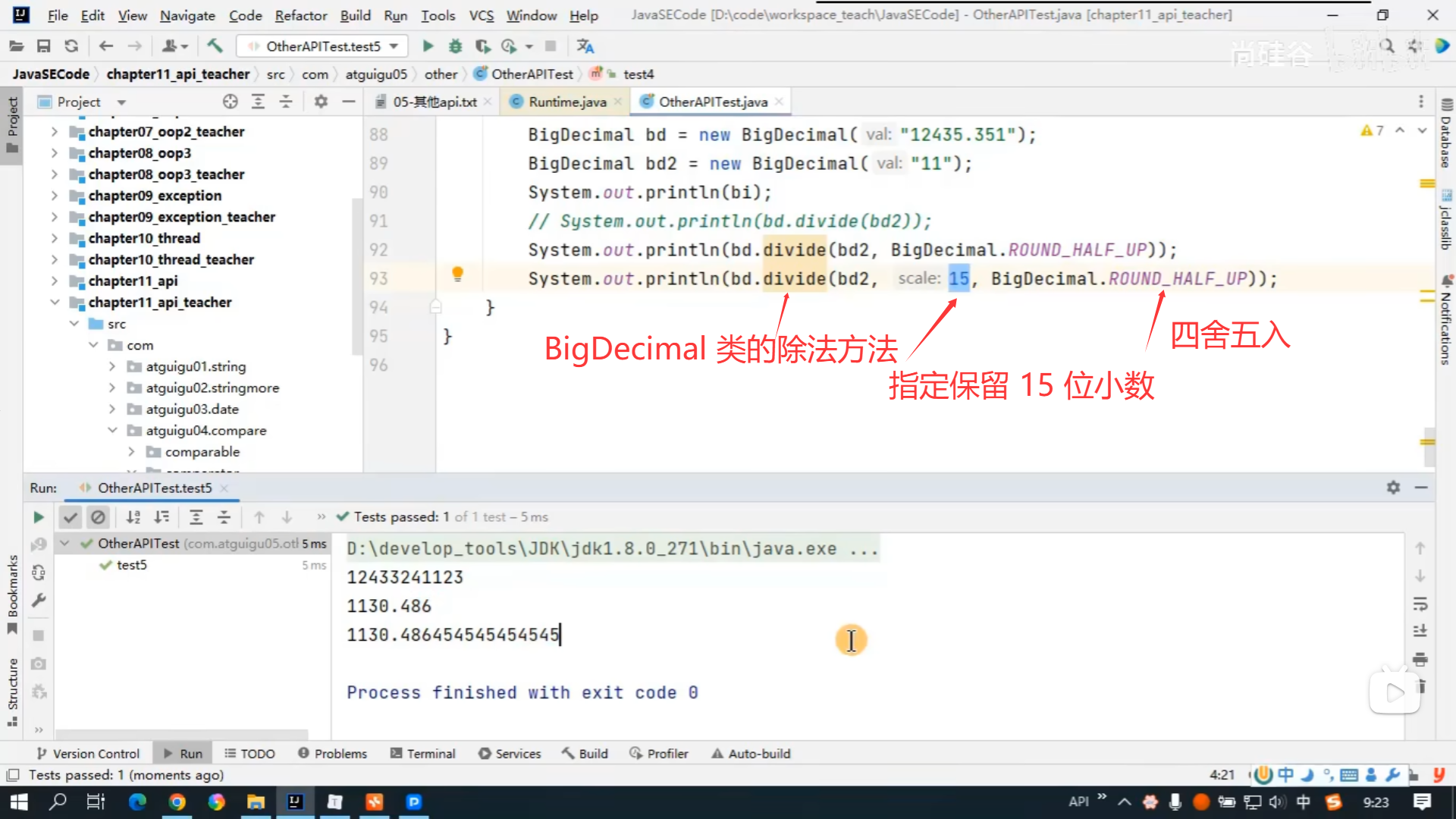1456x819 pixels.
Task: Click the green Run button in toolbar
Action: click(x=428, y=46)
